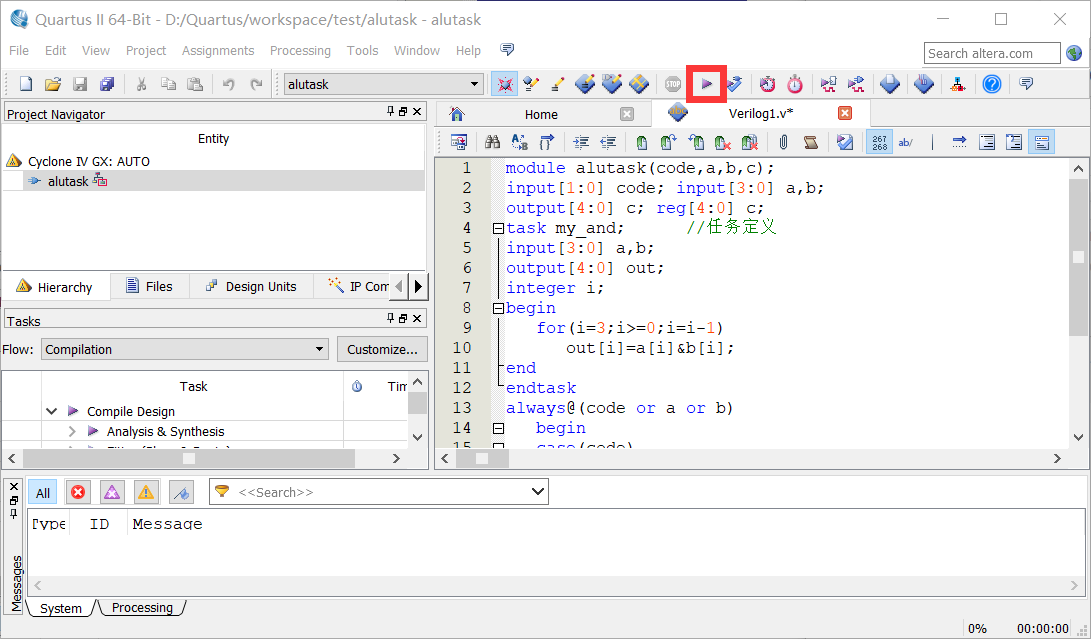This screenshot has height=639, width=1091.
Task: Toggle the bookmark icon in editor toolbar
Action: tap(642, 142)
